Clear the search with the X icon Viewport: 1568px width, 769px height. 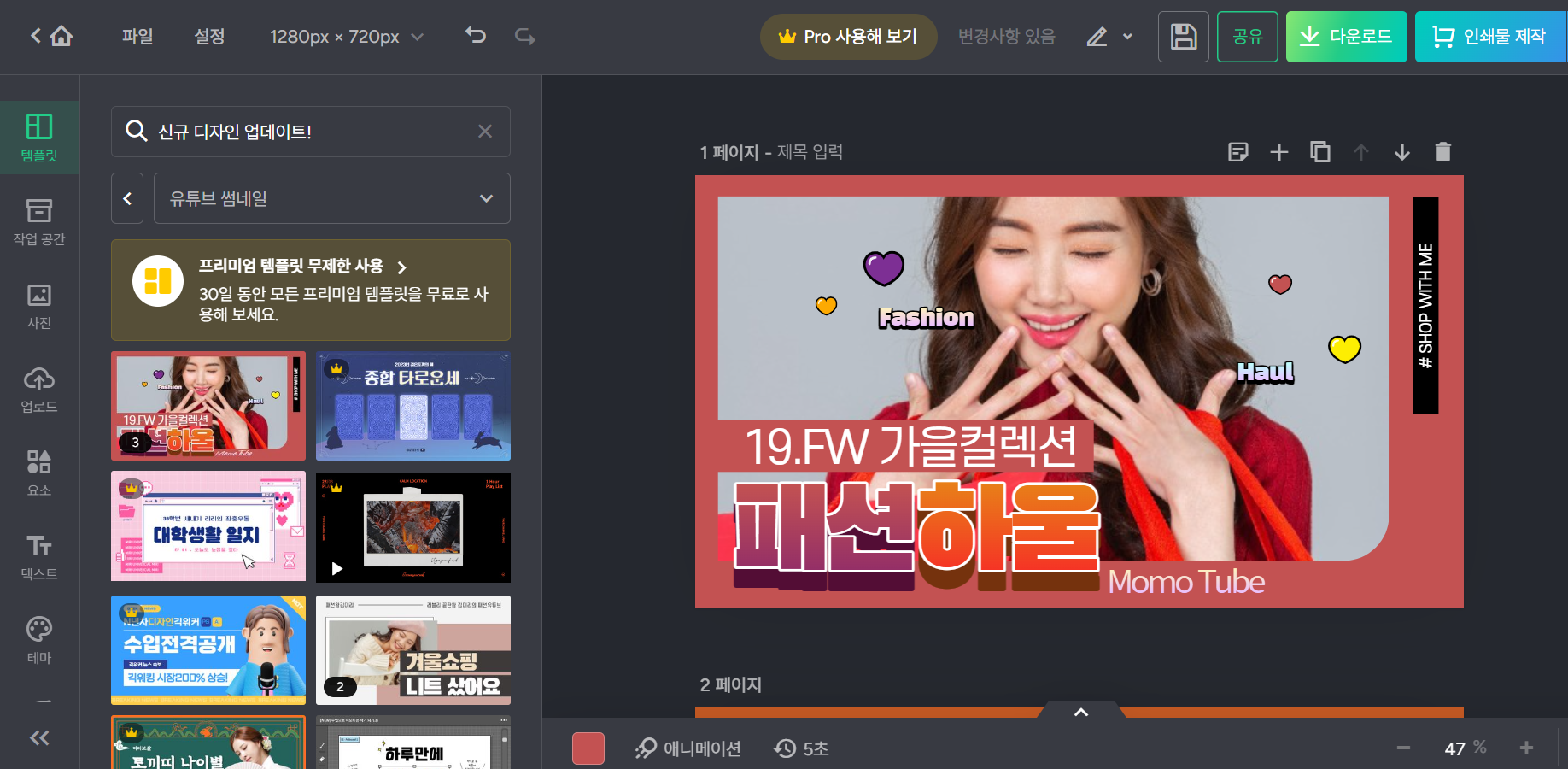(x=485, y=132)
